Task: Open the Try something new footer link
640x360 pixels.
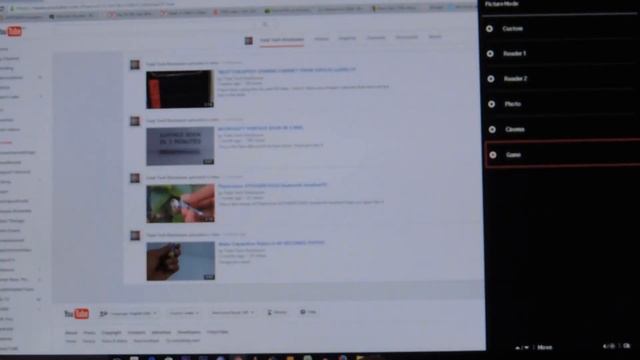Action: coord(183,340)
